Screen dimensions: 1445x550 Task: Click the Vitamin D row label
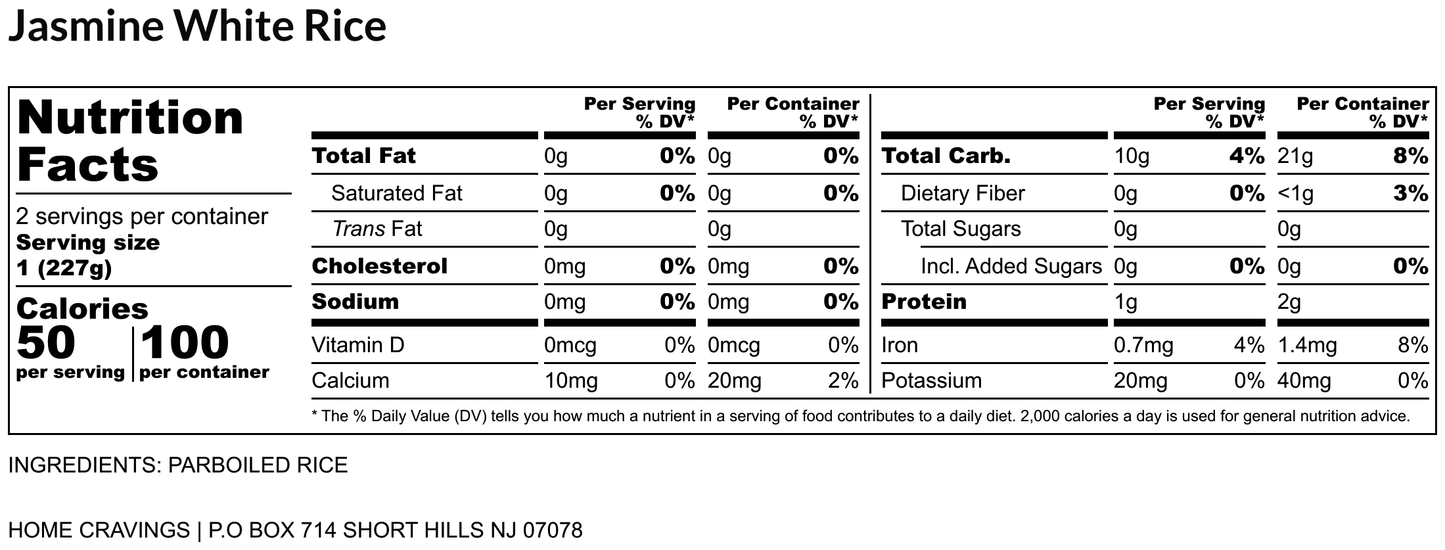pos(358,345)
